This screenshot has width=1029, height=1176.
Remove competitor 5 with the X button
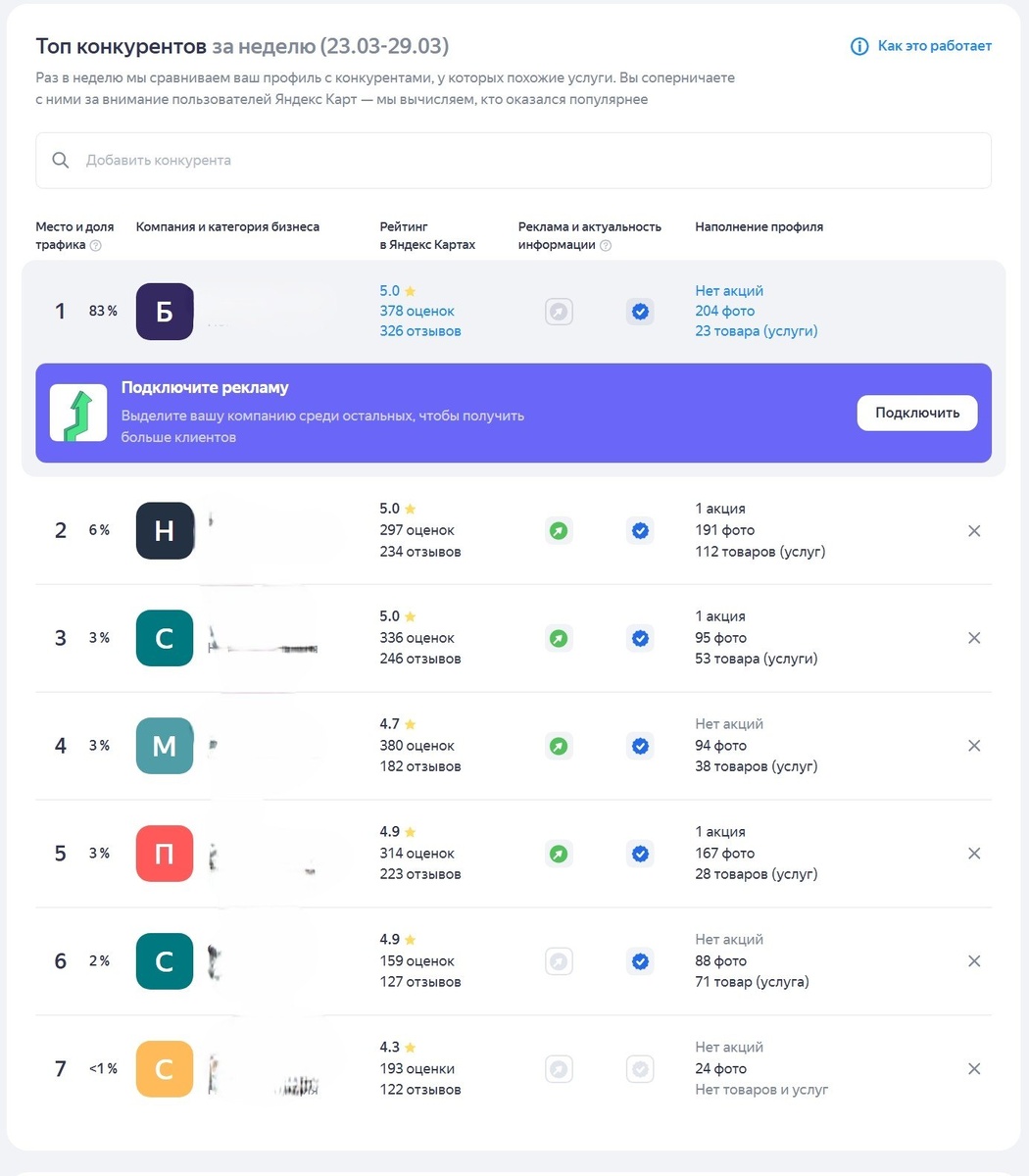click(x=974, y=854)
